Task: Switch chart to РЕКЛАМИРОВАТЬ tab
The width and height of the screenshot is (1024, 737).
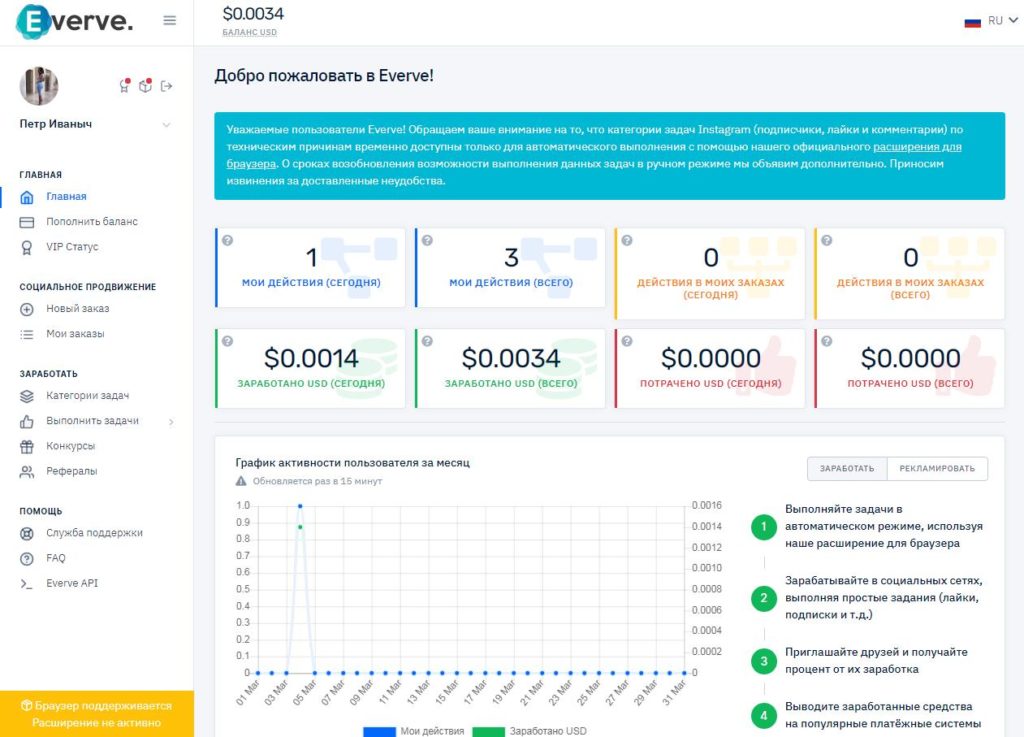Action: (x=937, y=469)
